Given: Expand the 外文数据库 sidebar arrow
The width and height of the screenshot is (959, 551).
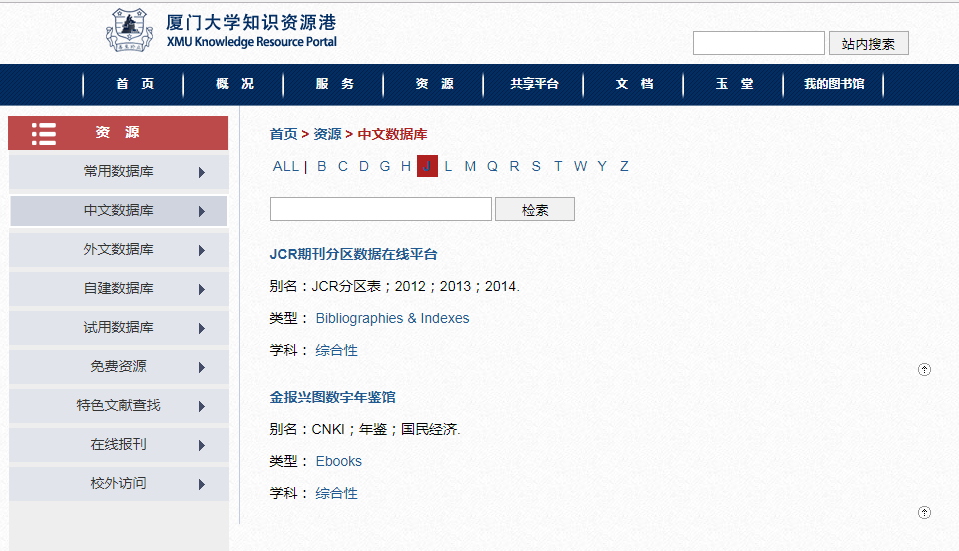Looking at the screenshot, I should click(x=202, y=250).
